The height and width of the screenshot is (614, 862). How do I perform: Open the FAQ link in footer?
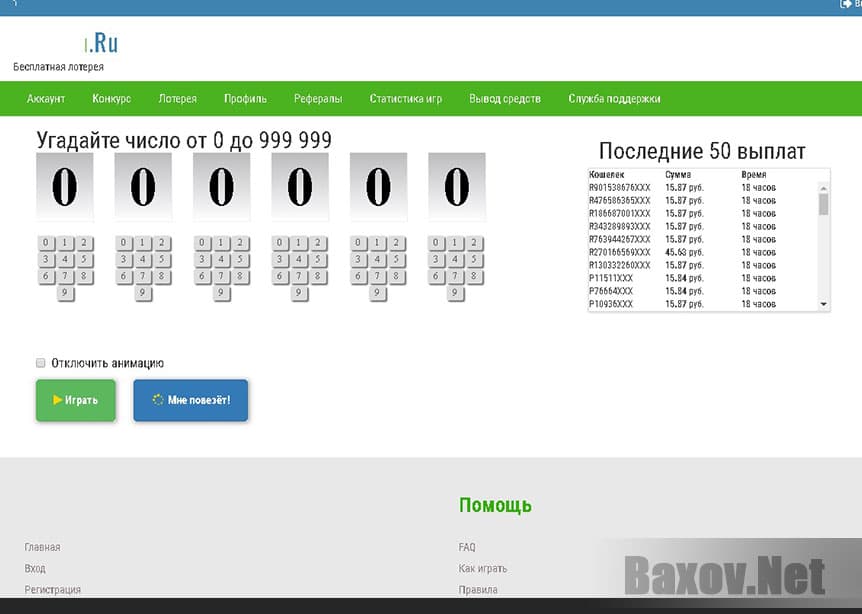[x=467, y=547]
